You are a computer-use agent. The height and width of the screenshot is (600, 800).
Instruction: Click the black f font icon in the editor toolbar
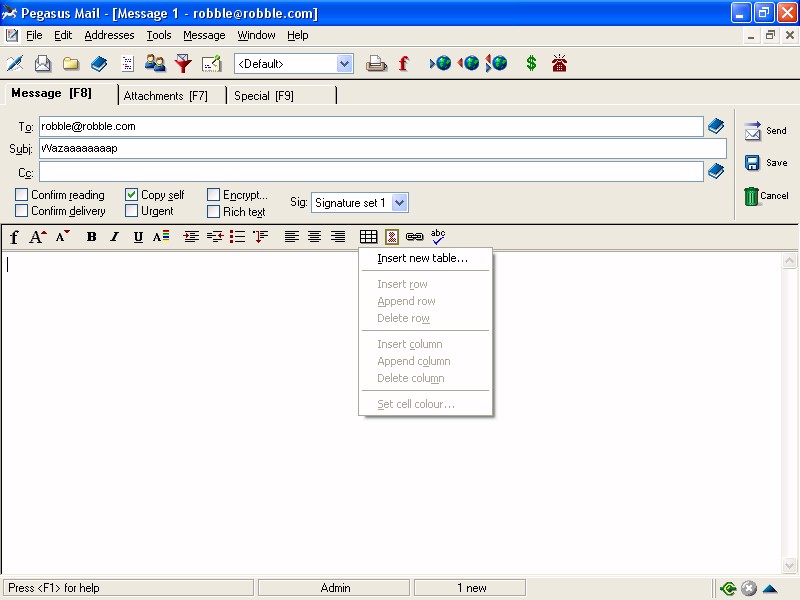[x=14, y=237]
